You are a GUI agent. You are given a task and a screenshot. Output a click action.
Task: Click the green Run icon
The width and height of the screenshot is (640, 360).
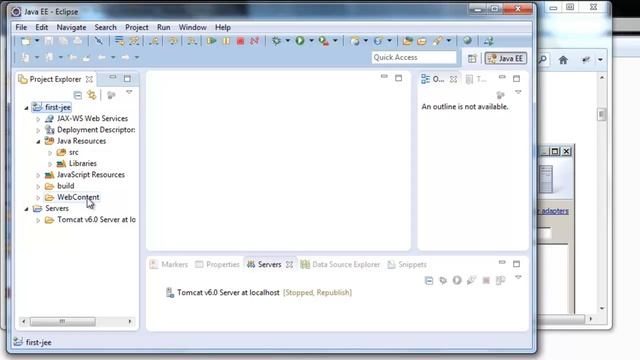tap(300, 41)
